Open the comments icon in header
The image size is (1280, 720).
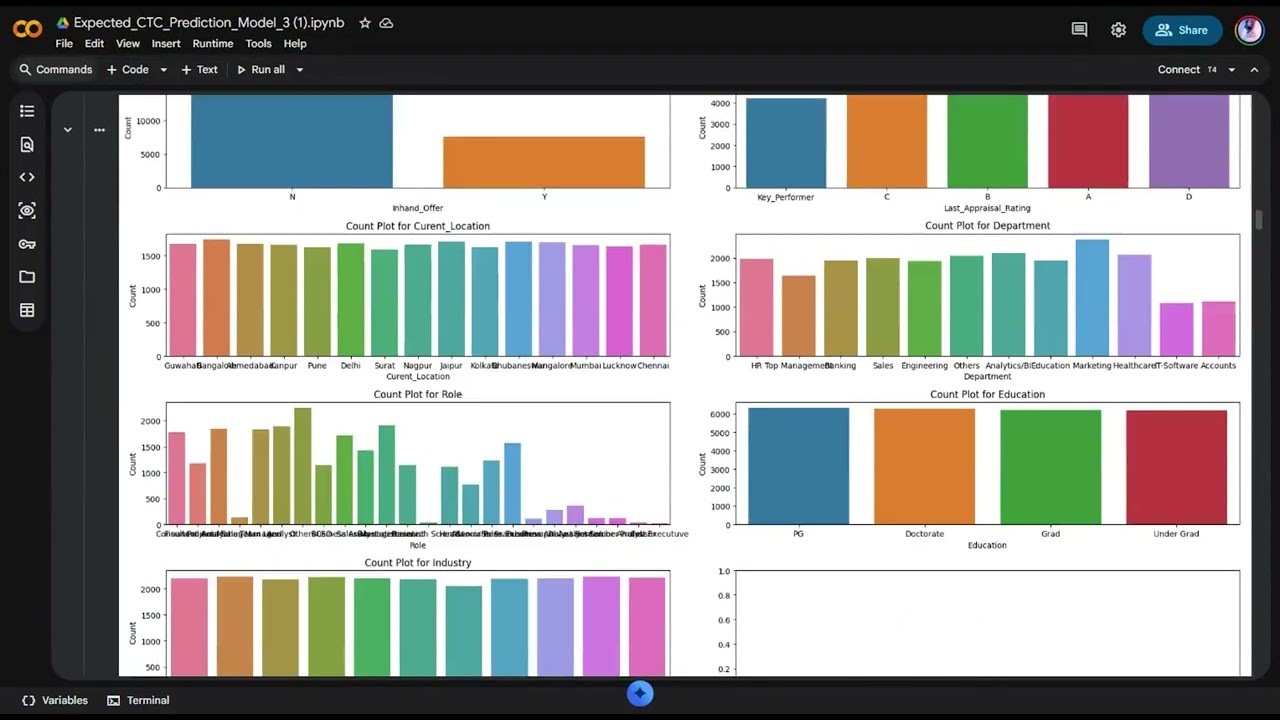pos(1079,30)
